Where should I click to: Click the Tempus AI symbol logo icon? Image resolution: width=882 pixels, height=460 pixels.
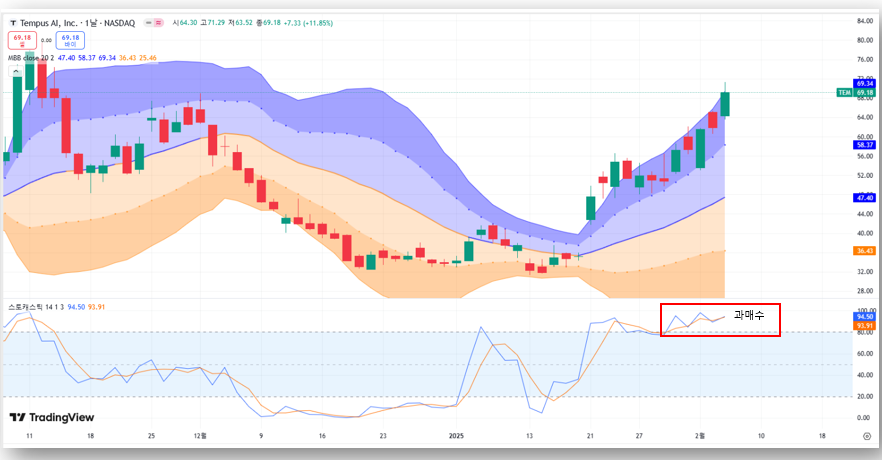click(x=12, y=23)
